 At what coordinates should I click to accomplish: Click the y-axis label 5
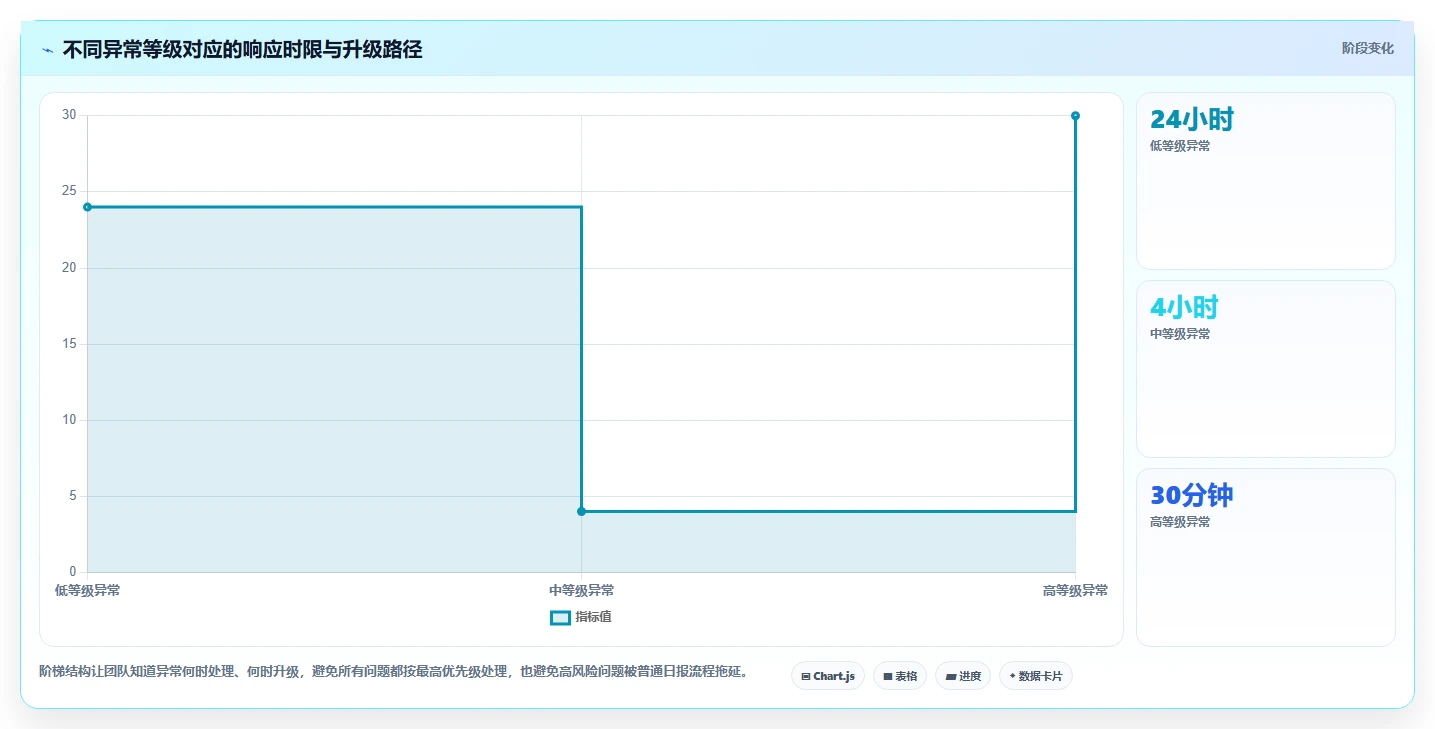(72, 496)
